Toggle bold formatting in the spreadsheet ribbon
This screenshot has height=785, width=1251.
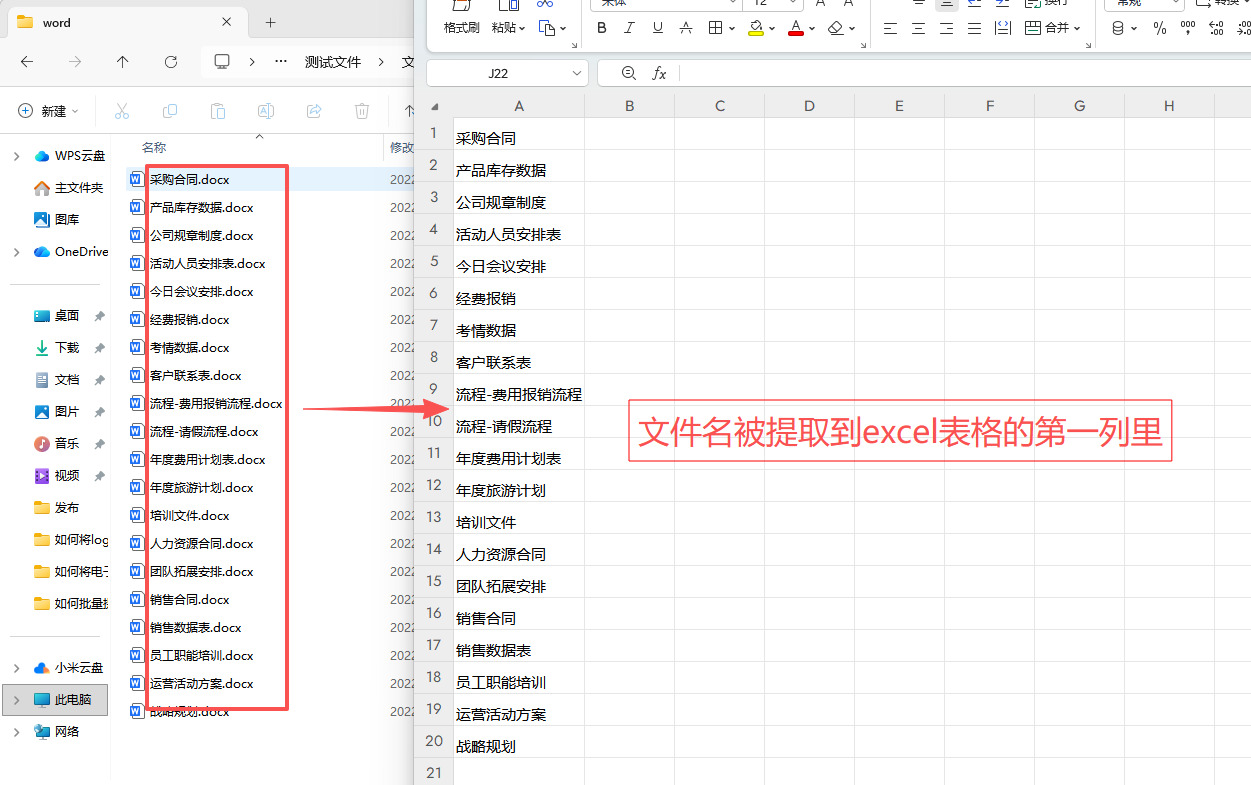601,28
